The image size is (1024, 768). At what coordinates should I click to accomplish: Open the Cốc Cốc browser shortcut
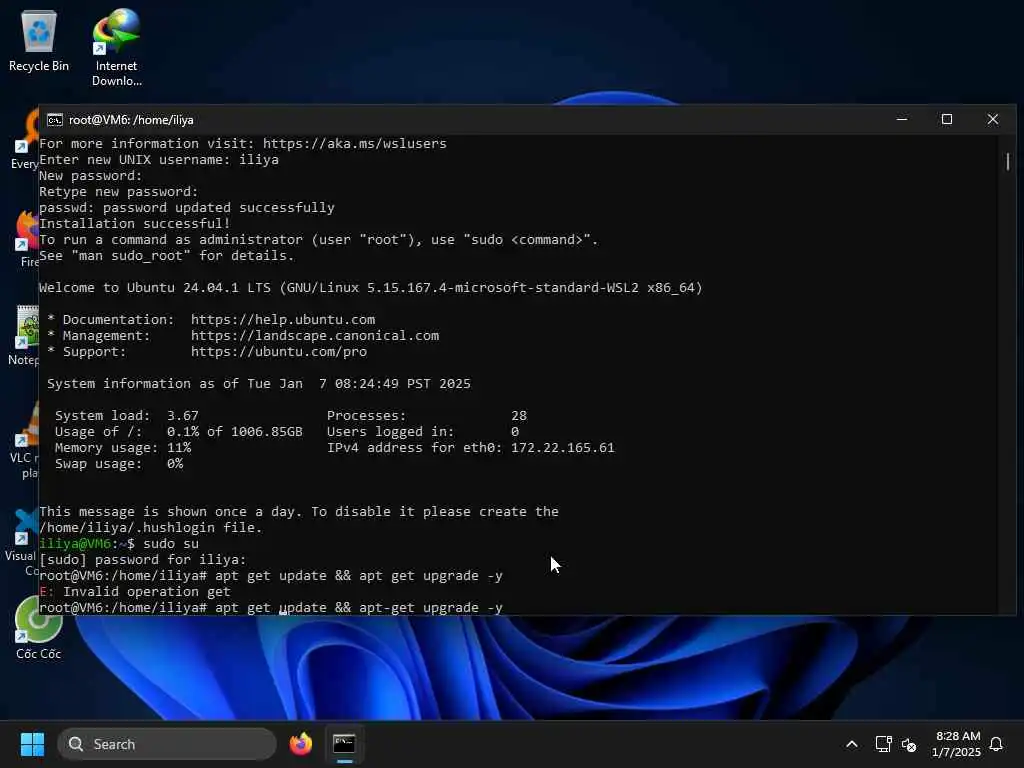point(38,628)
